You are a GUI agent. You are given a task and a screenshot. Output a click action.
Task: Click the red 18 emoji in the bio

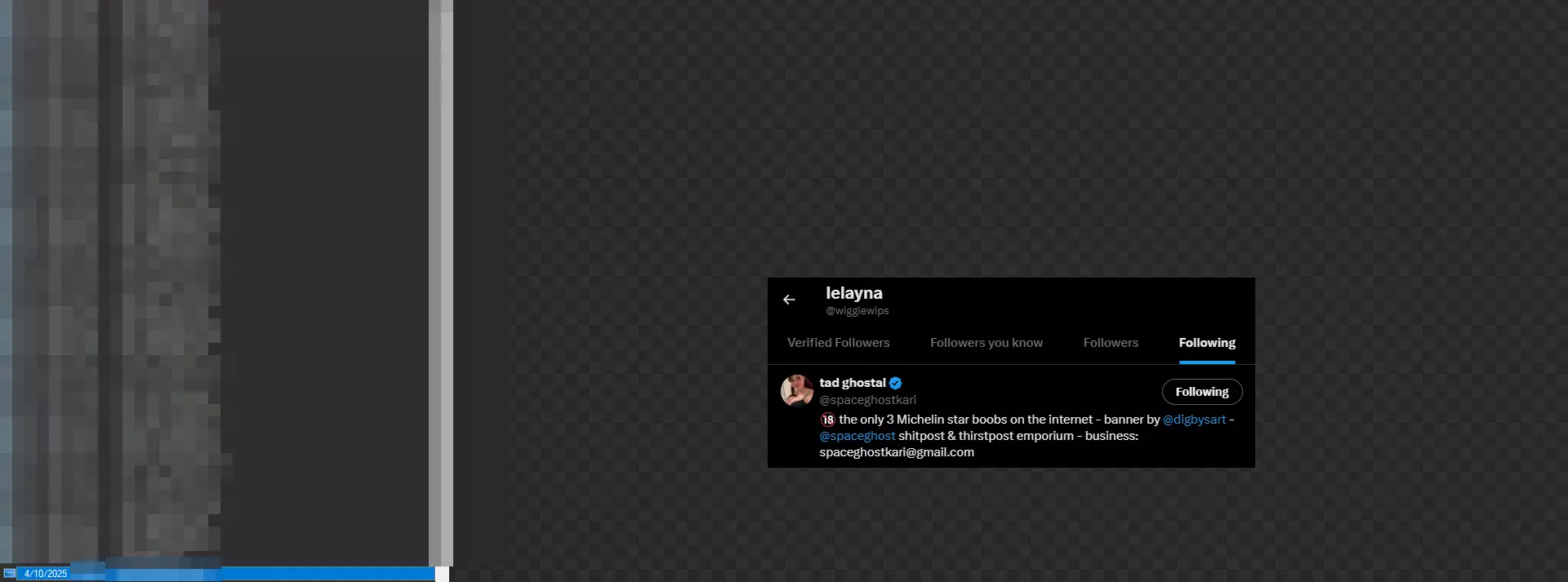coord(827,420)
